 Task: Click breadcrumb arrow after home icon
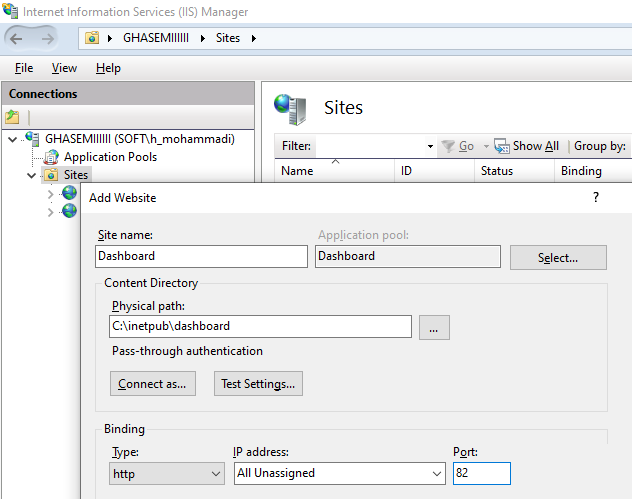110,38
